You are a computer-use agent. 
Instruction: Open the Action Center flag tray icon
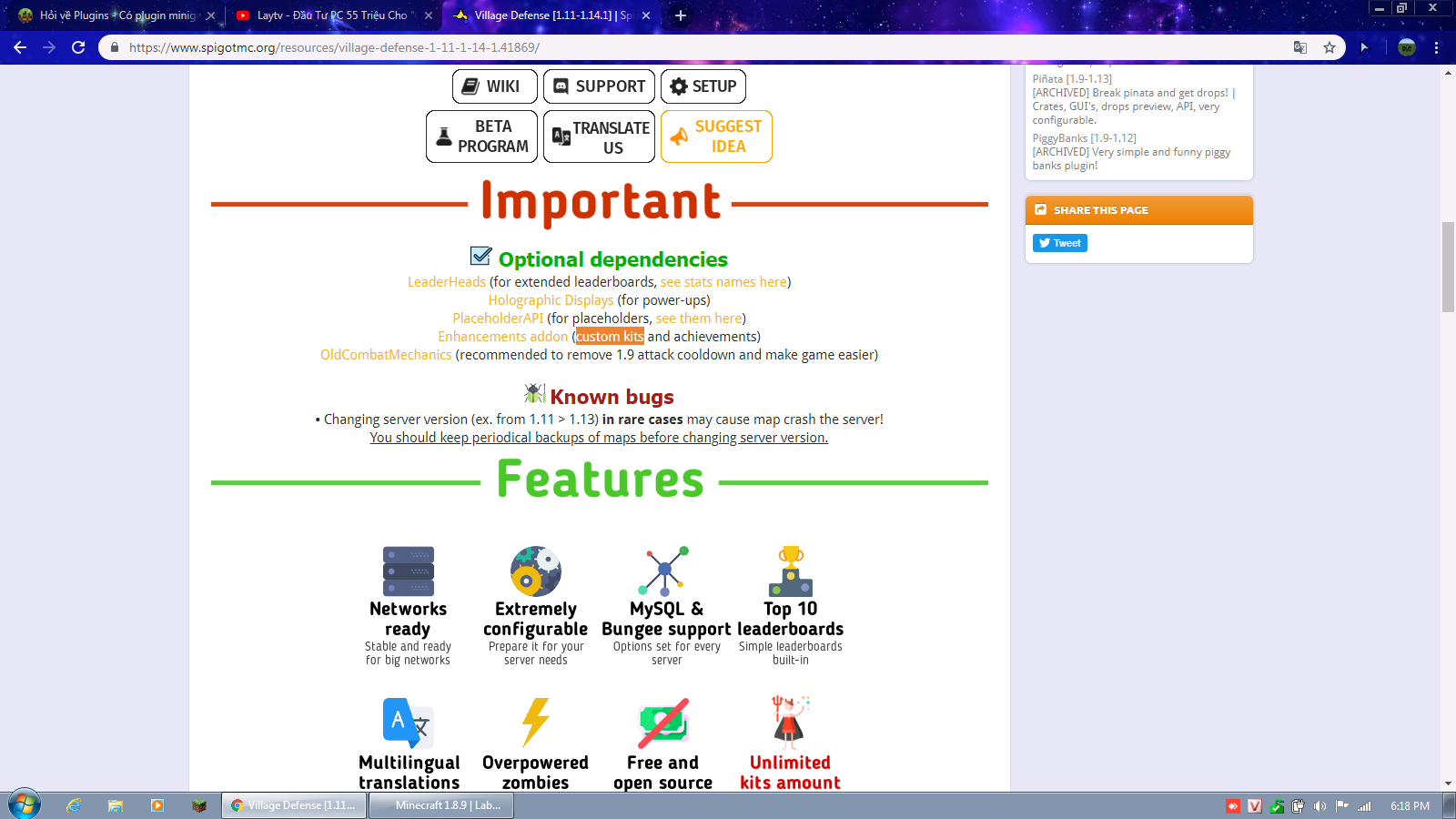[x=1342, y=806]
